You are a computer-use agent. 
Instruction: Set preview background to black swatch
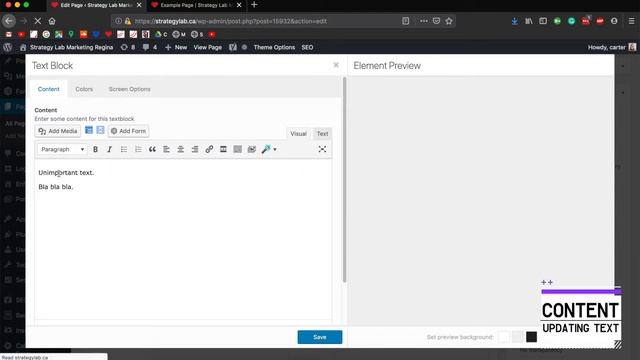531,337
